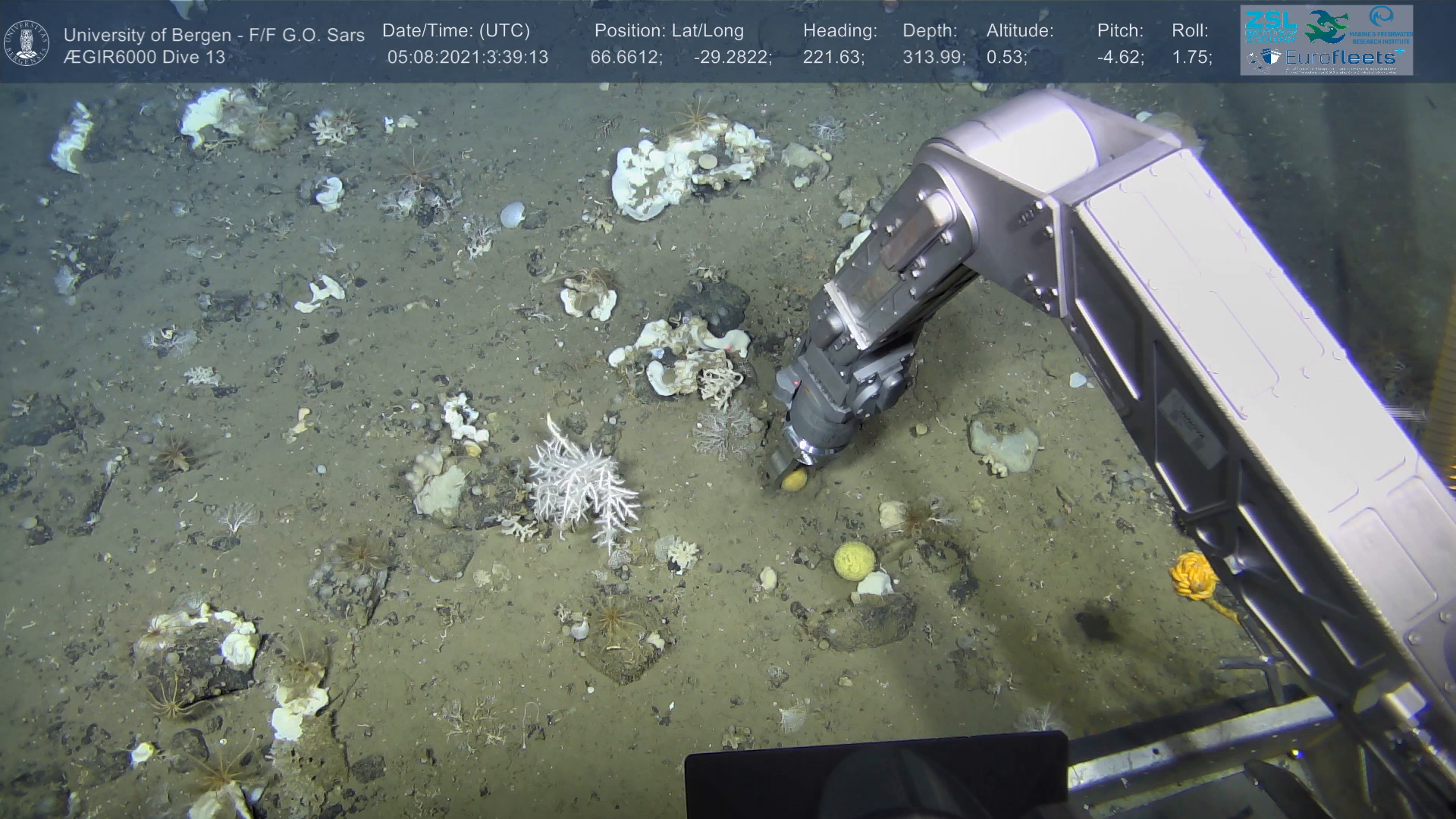Click the yellow sponge held in the gripper

tap(794, 480)
